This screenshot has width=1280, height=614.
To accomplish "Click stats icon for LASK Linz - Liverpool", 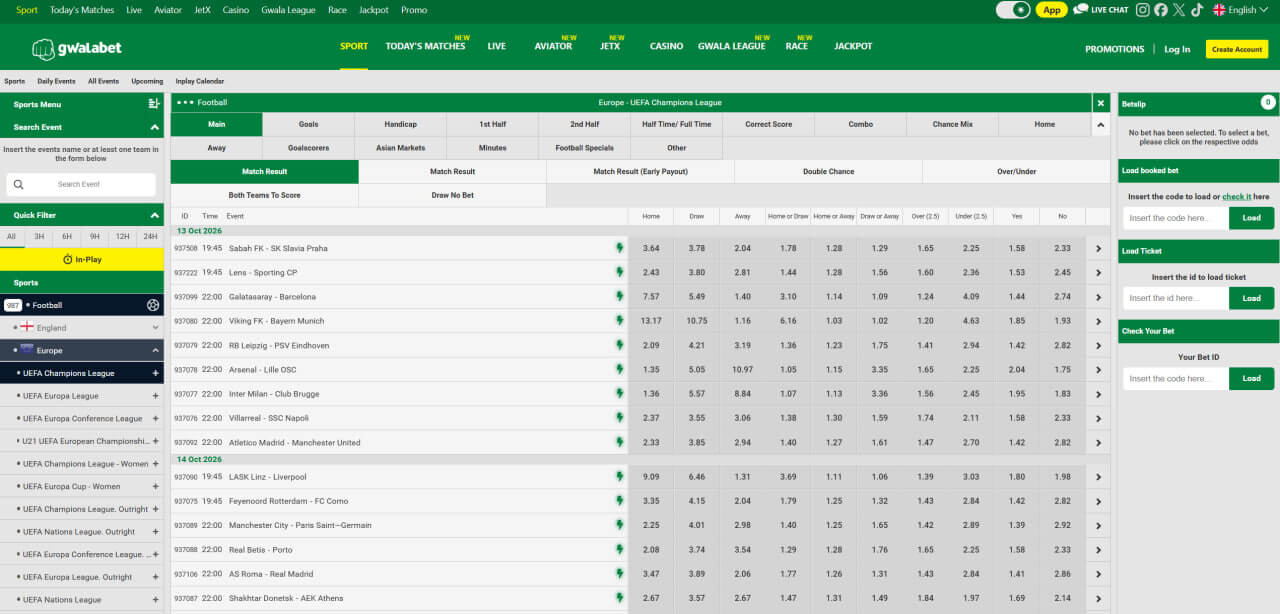I will pyautogui.click(x=619, y=477).
